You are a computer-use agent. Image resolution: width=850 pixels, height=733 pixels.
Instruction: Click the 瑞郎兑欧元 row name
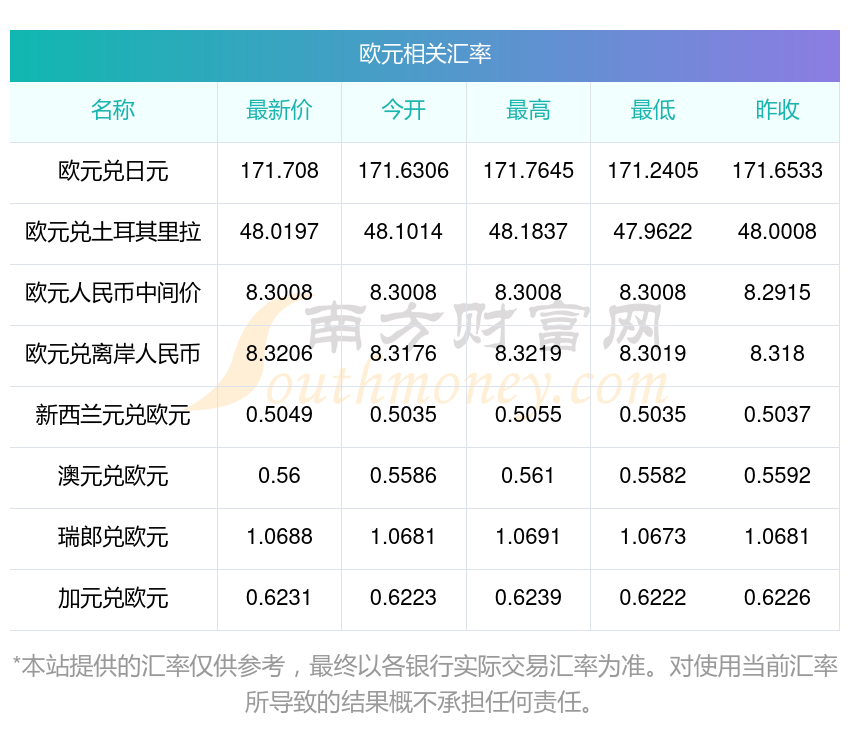click(113, 537)
